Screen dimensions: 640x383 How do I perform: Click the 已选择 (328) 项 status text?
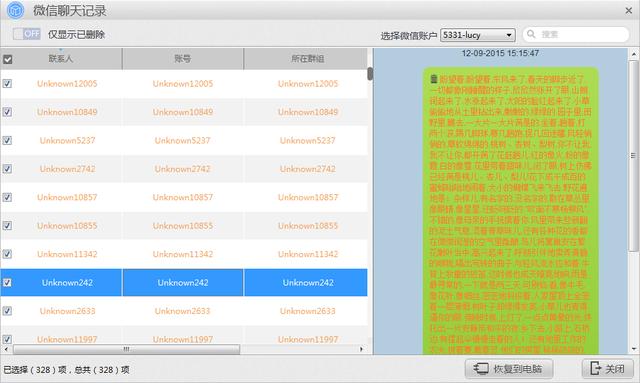coord(35,370)
